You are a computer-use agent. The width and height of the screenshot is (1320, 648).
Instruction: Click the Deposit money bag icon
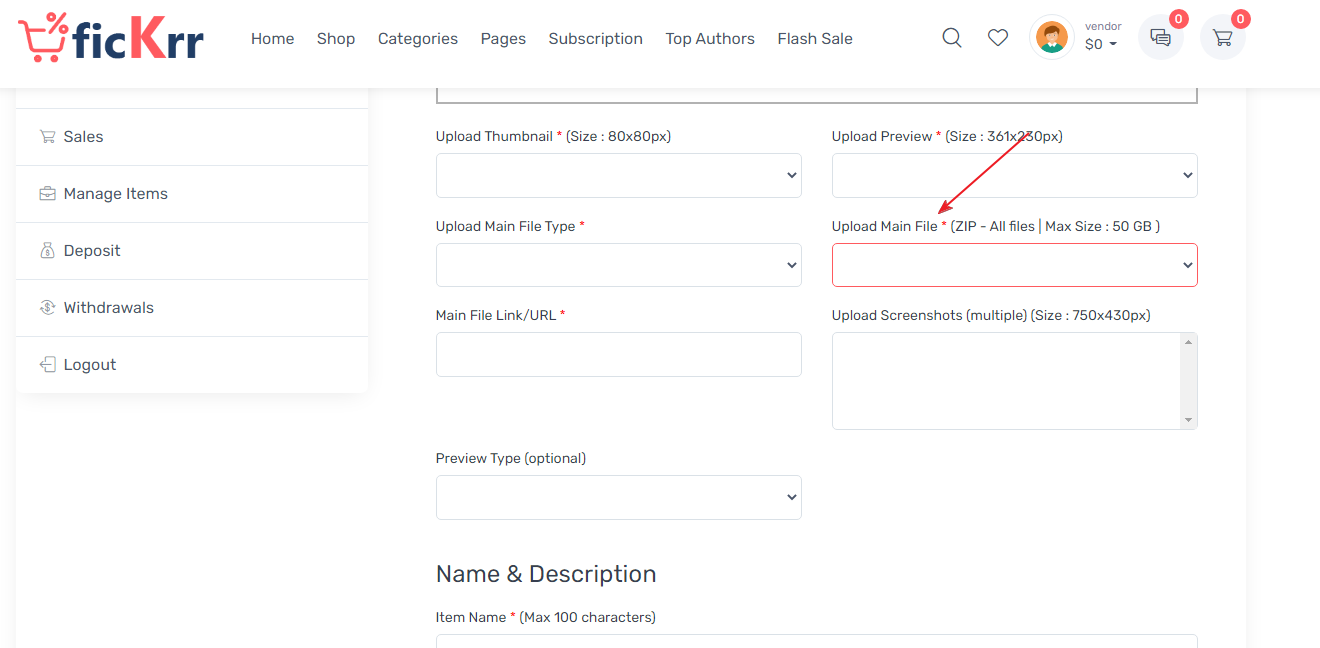point(47,251)
